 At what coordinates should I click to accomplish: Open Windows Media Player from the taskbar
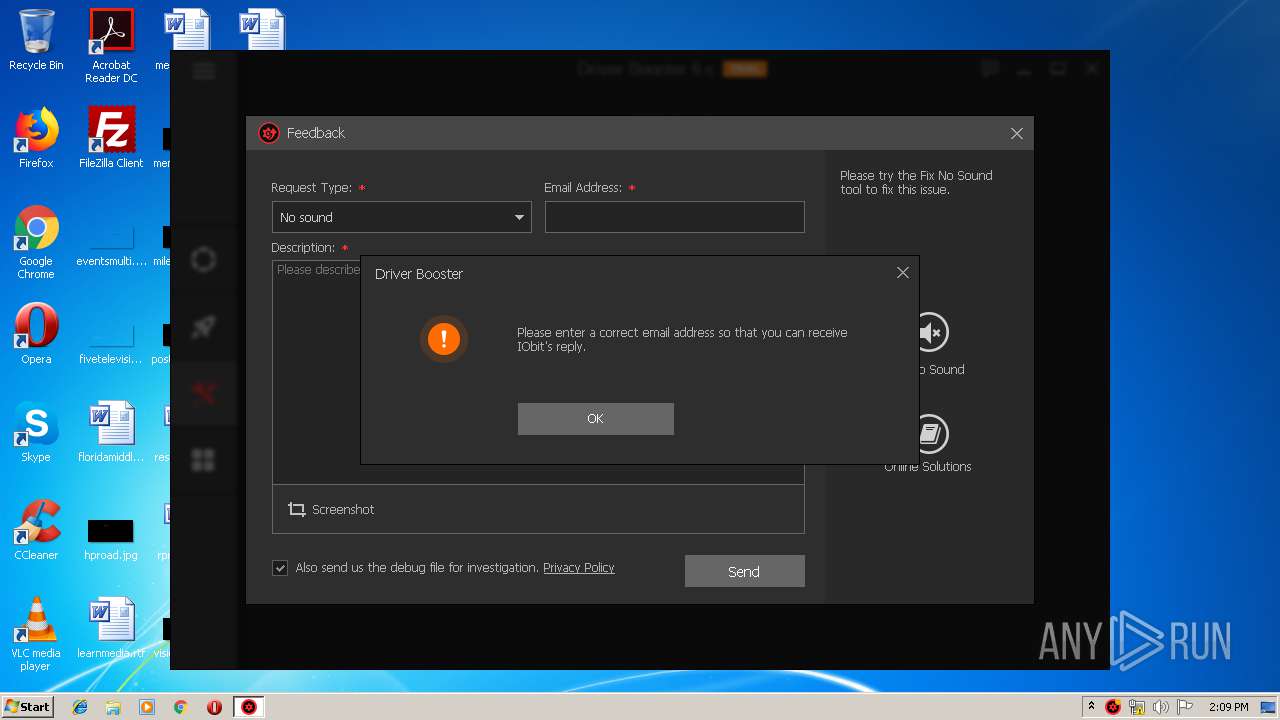(x=147, y=707)
